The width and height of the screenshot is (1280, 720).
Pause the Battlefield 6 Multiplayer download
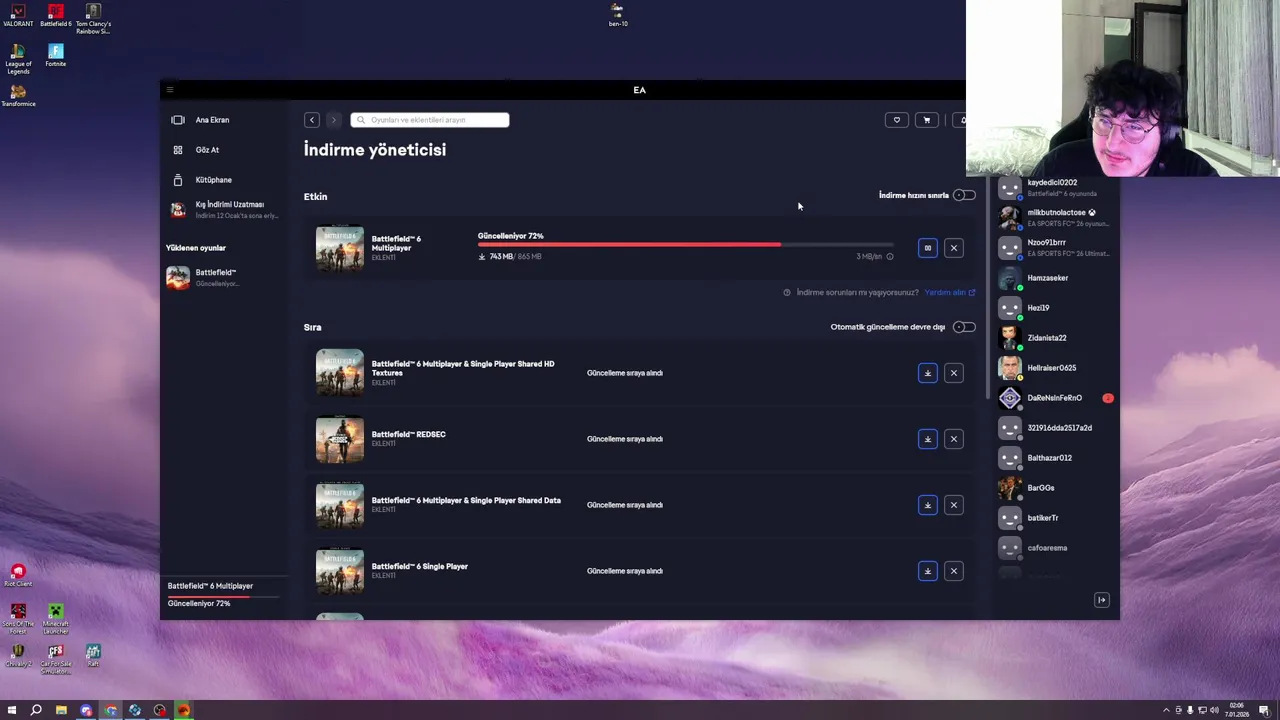tap(928, 248)
